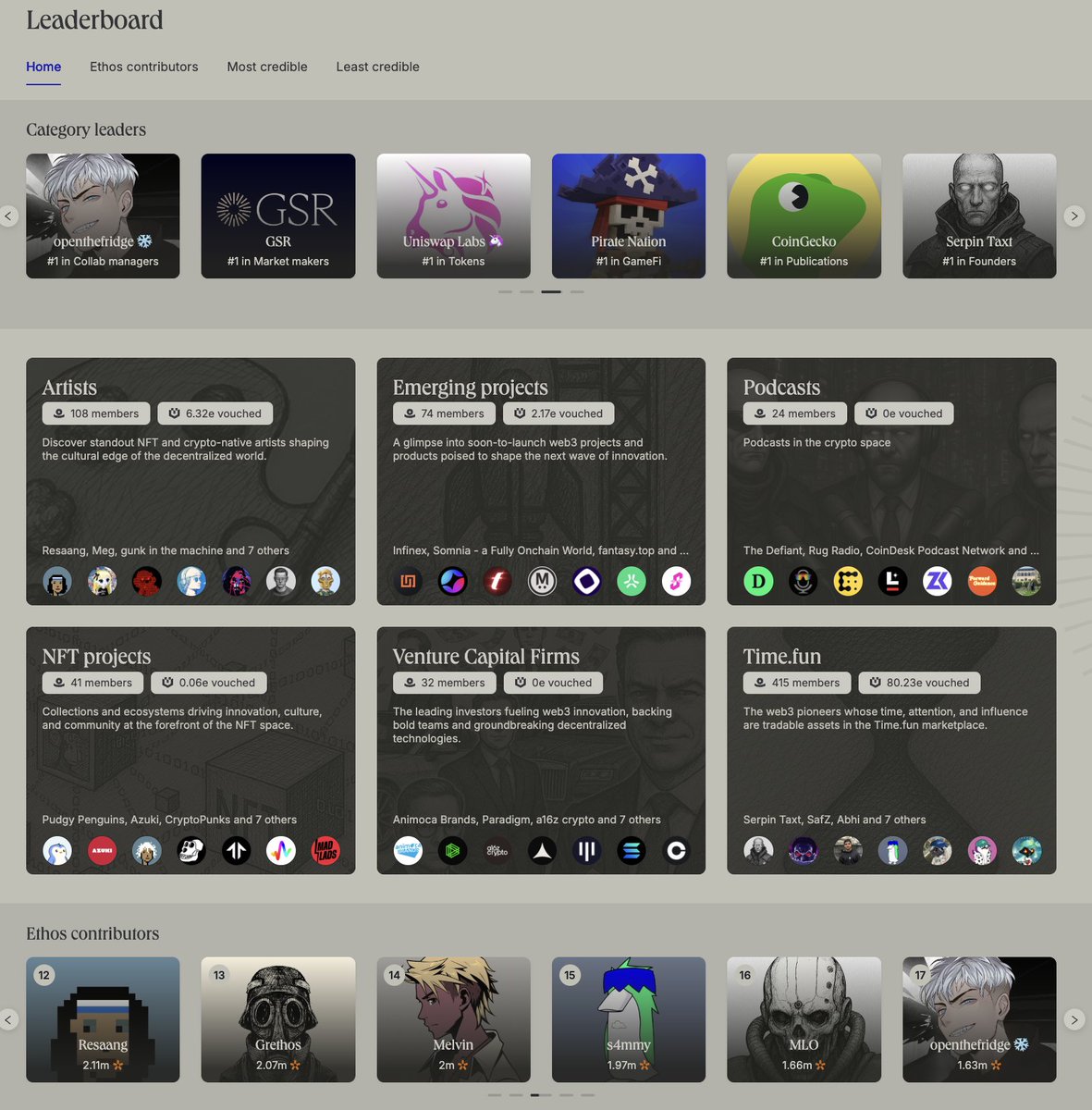This screenshot has height=1110, width=1092.
Task: Open the Venture Capital Firms category title
Action: click(x=485, y=657)
